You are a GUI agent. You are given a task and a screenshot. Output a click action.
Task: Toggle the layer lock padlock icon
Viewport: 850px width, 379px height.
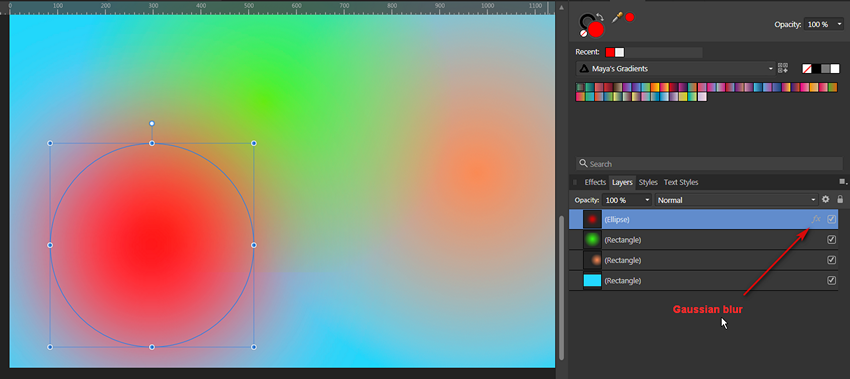tap(840, 200)
